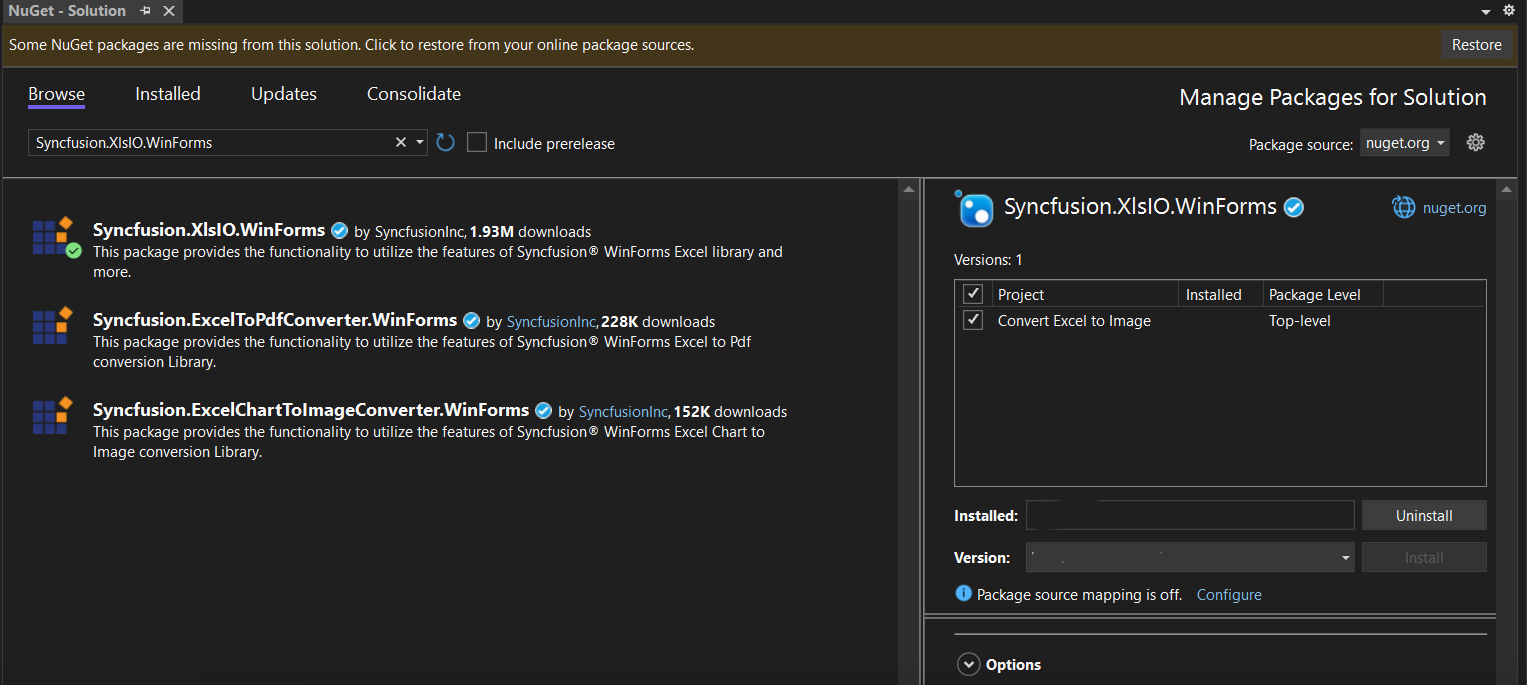This screenshot has height=685, width=1527.
Task: Expand the Options section
Action: click(968, 664)
